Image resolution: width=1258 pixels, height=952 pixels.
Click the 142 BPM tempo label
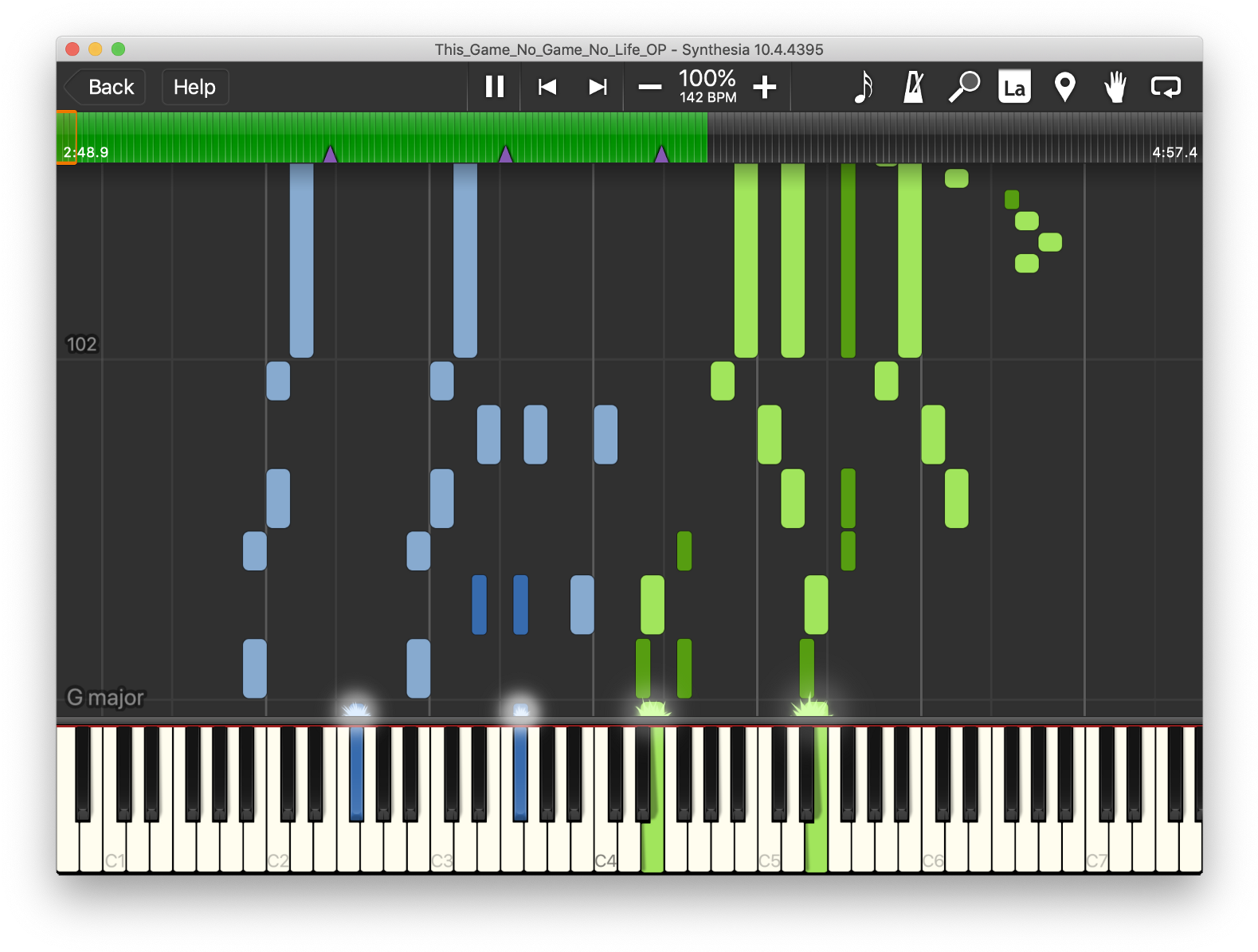click(708, 98)
